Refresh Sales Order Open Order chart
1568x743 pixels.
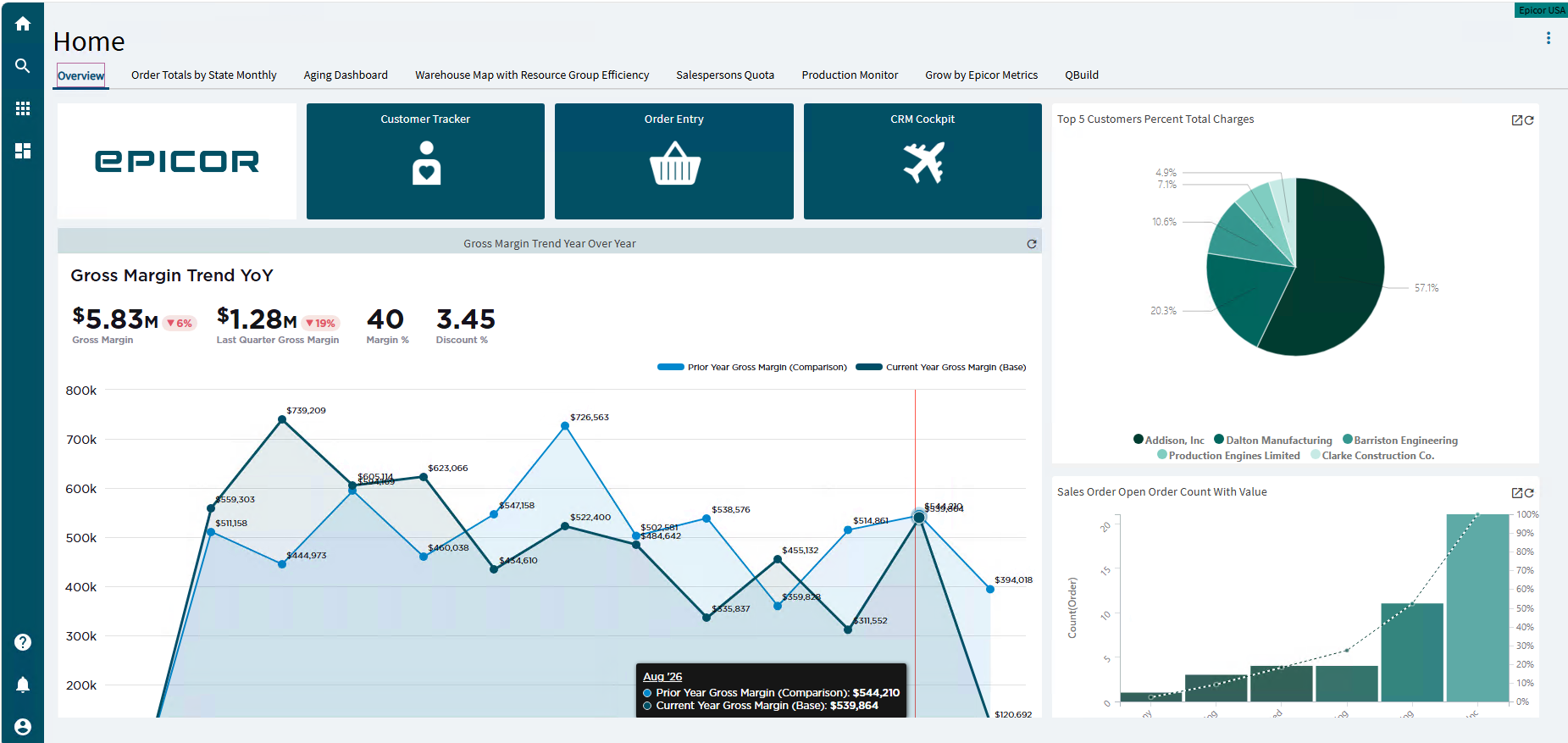tap(1529, 493)
